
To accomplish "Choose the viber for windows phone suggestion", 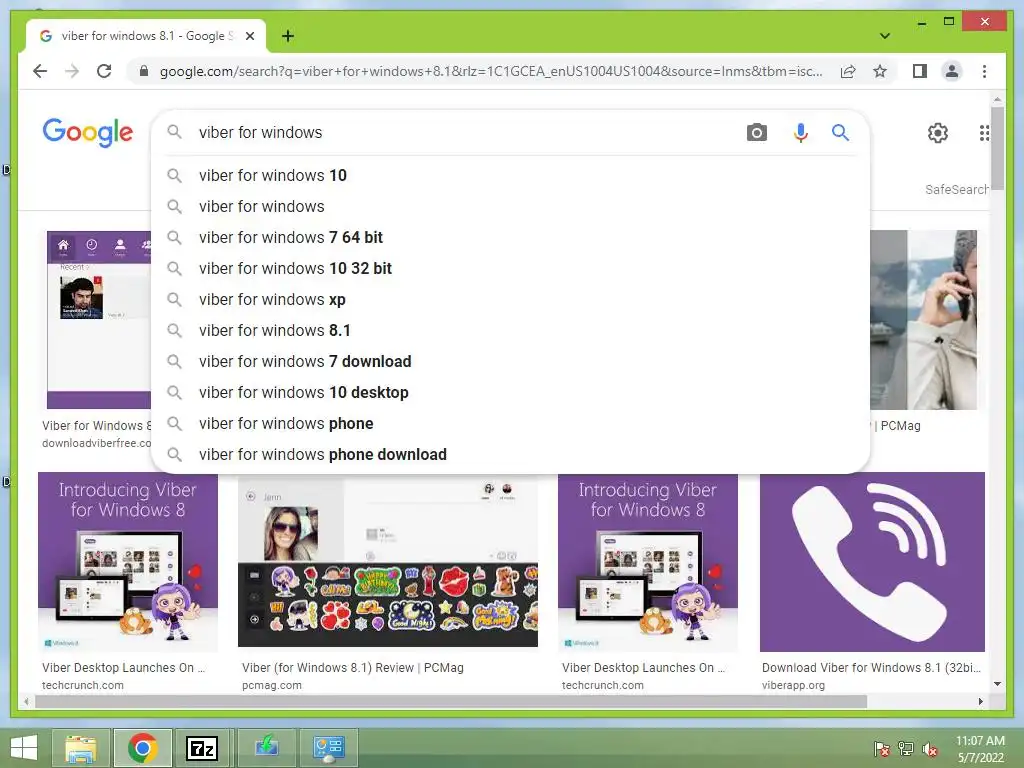I will point(510,423).
